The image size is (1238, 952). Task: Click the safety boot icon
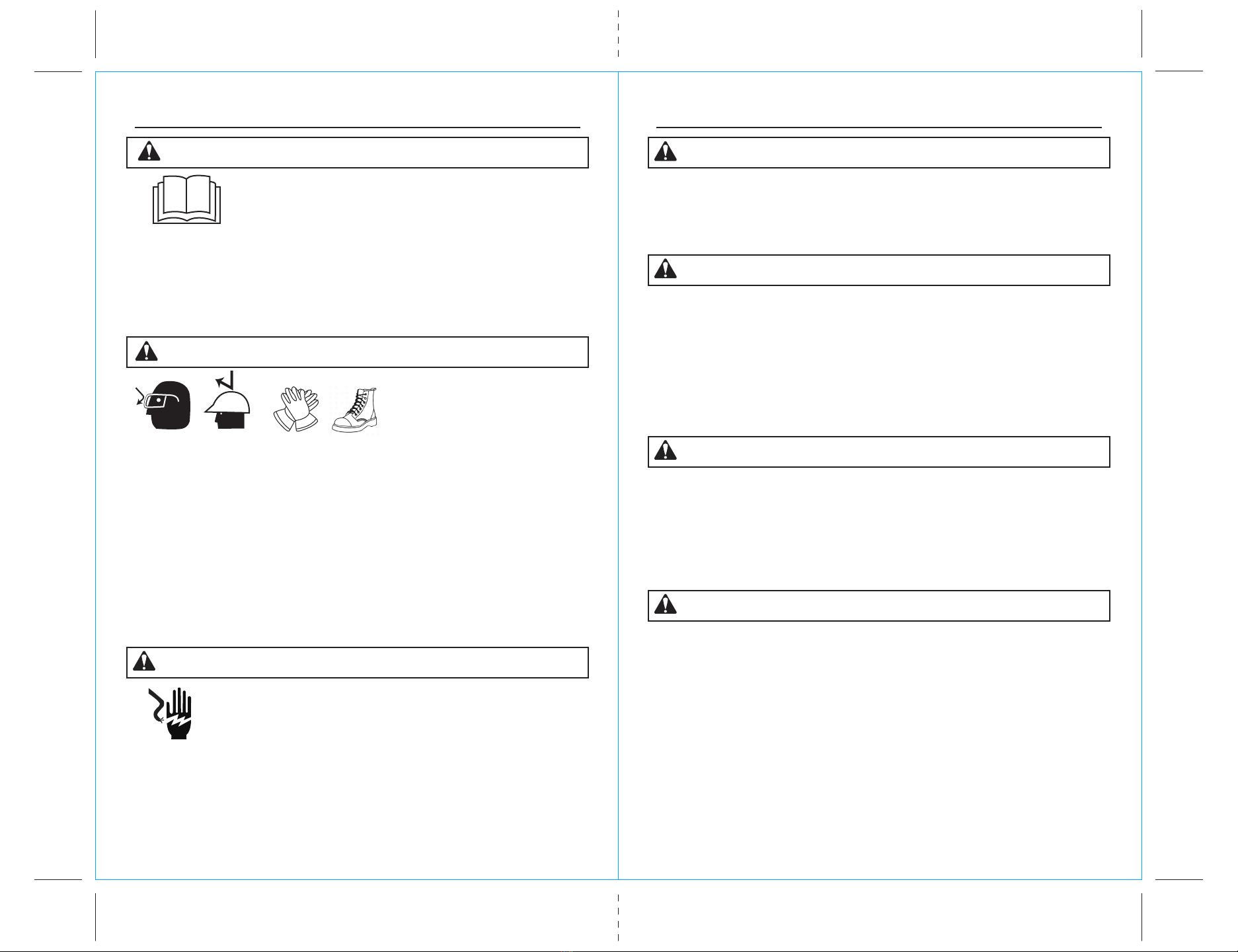(x=356, y=410)
